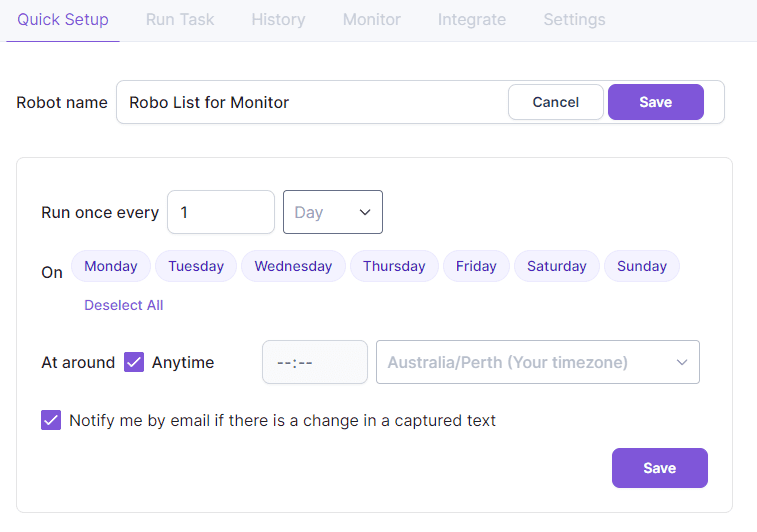Open the Quick Setup tab
The image size is (757, 532).
63,20
